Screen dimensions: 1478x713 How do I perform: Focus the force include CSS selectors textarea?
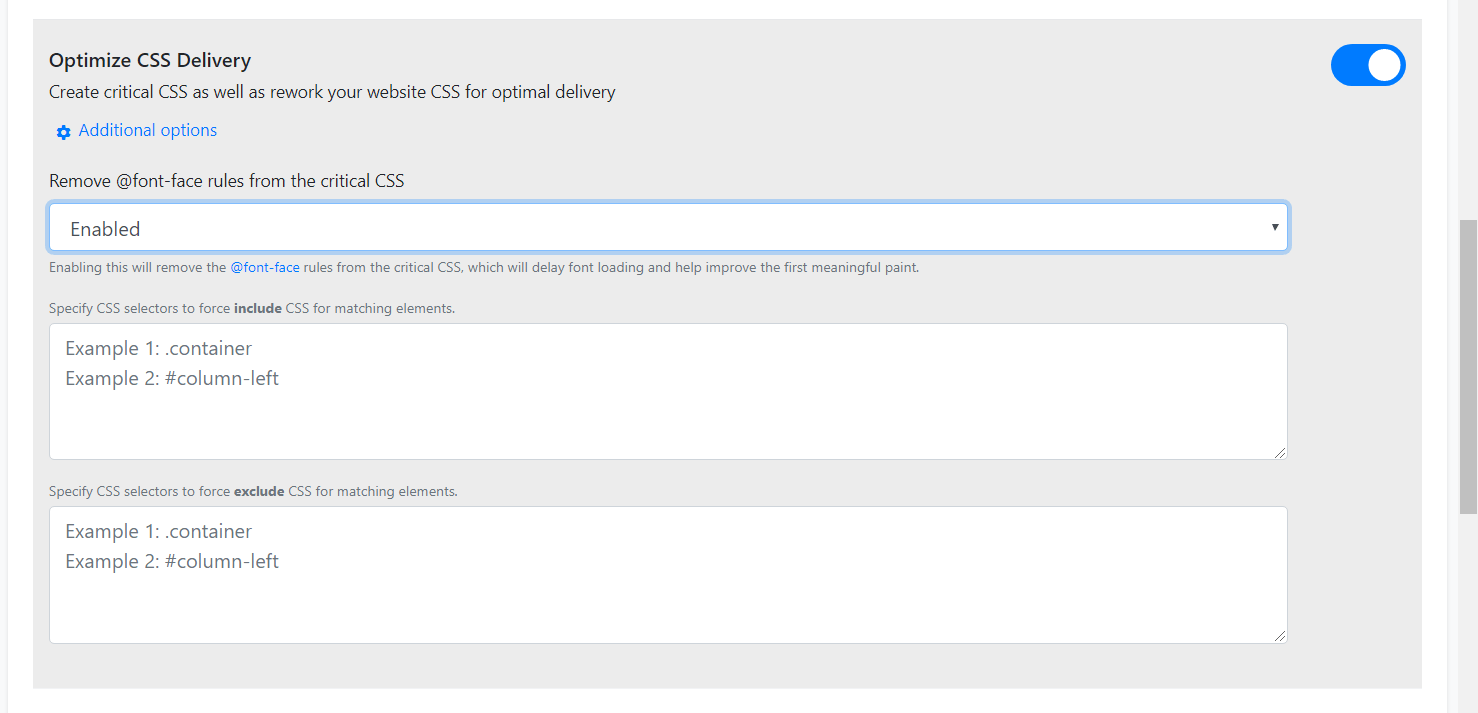(x=668, y=391)
